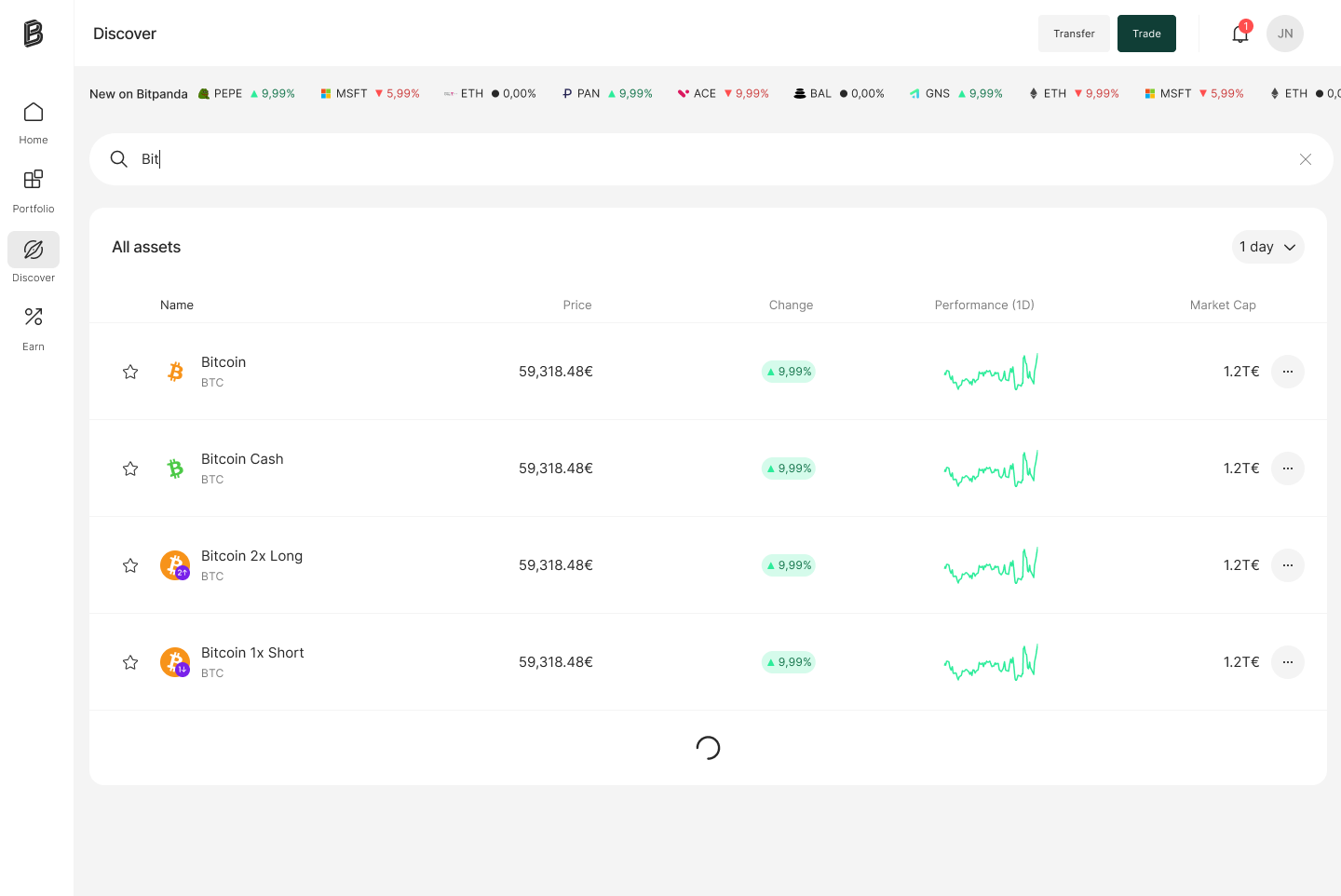Click the Bitcoin 1x Short icon
This screenshot has width=1341, height=896.
point(175,662)
